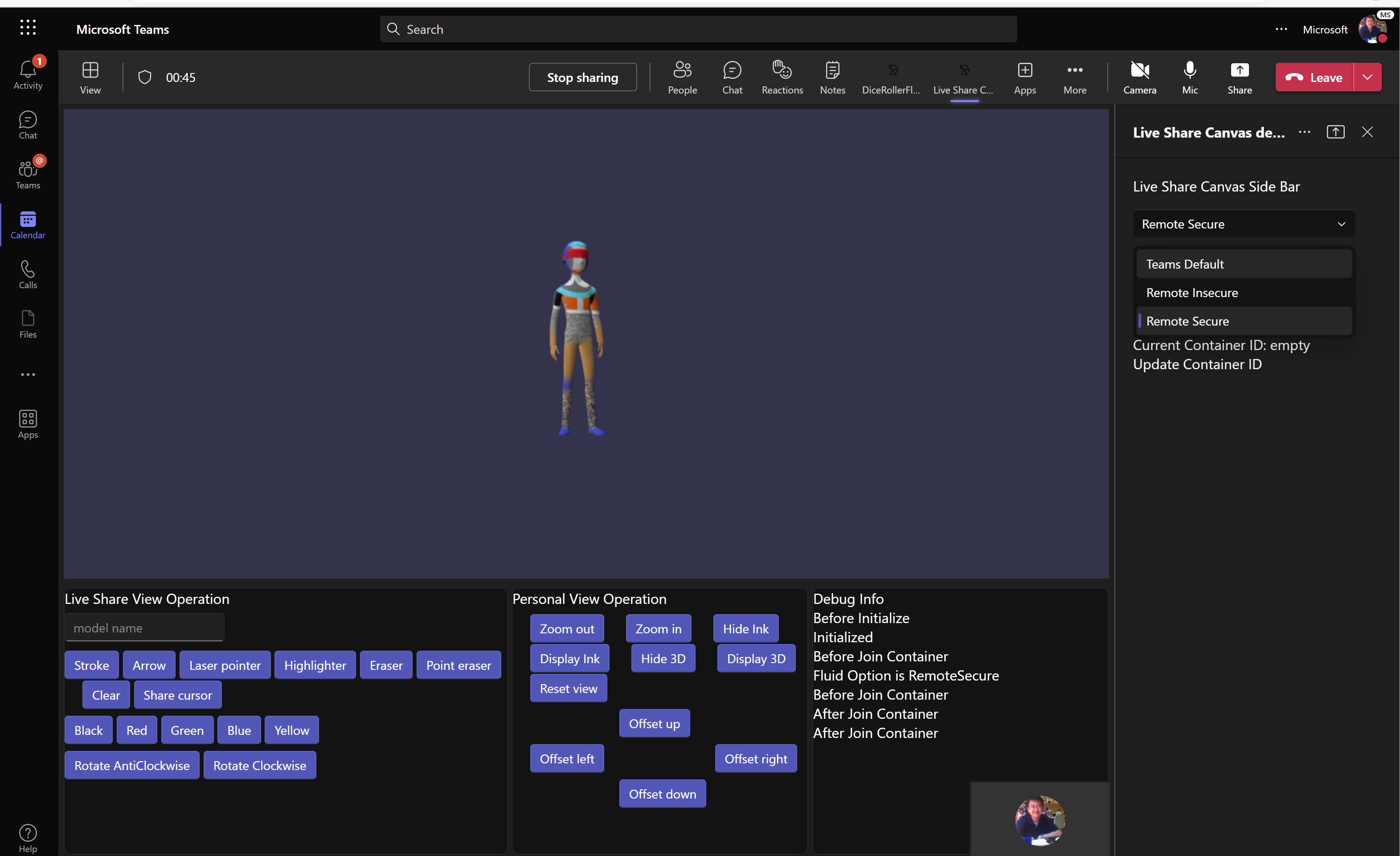Click the Search box
Screen dimensions: 1400x856
[698, 29]
